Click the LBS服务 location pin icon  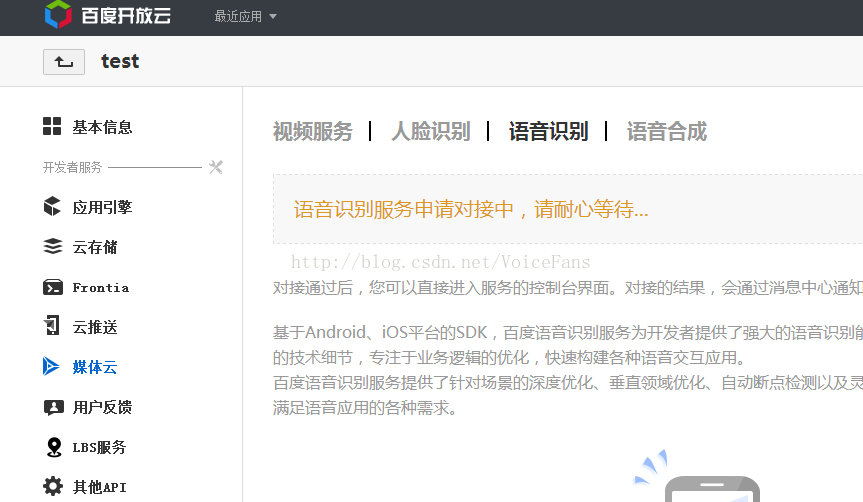coord(54,447)
